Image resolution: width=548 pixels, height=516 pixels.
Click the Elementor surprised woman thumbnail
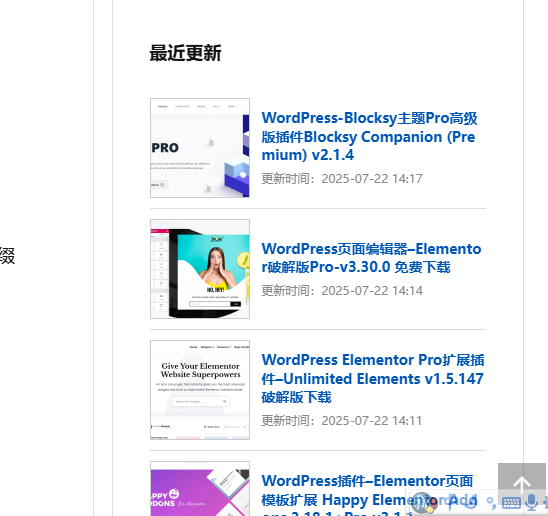pos(200,269)
